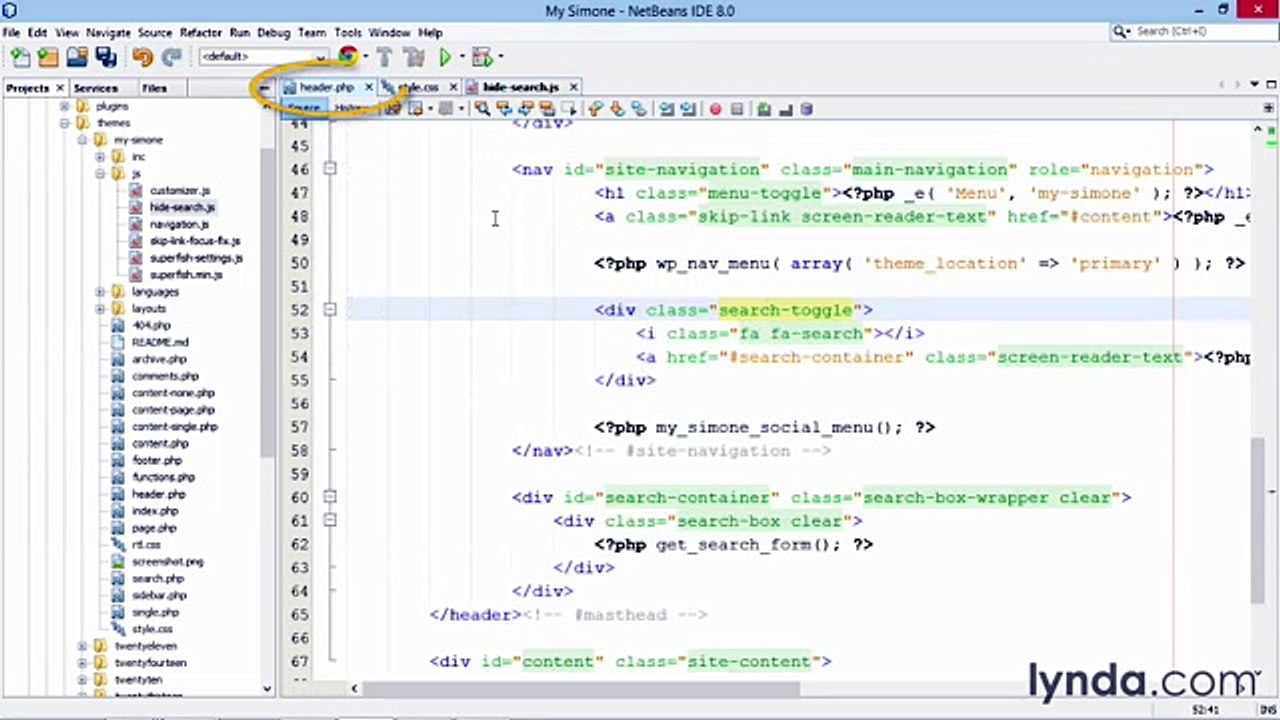This screenshot has width=1280, height=720.
Task: Click the Source view button
Action: pos(304,108)
